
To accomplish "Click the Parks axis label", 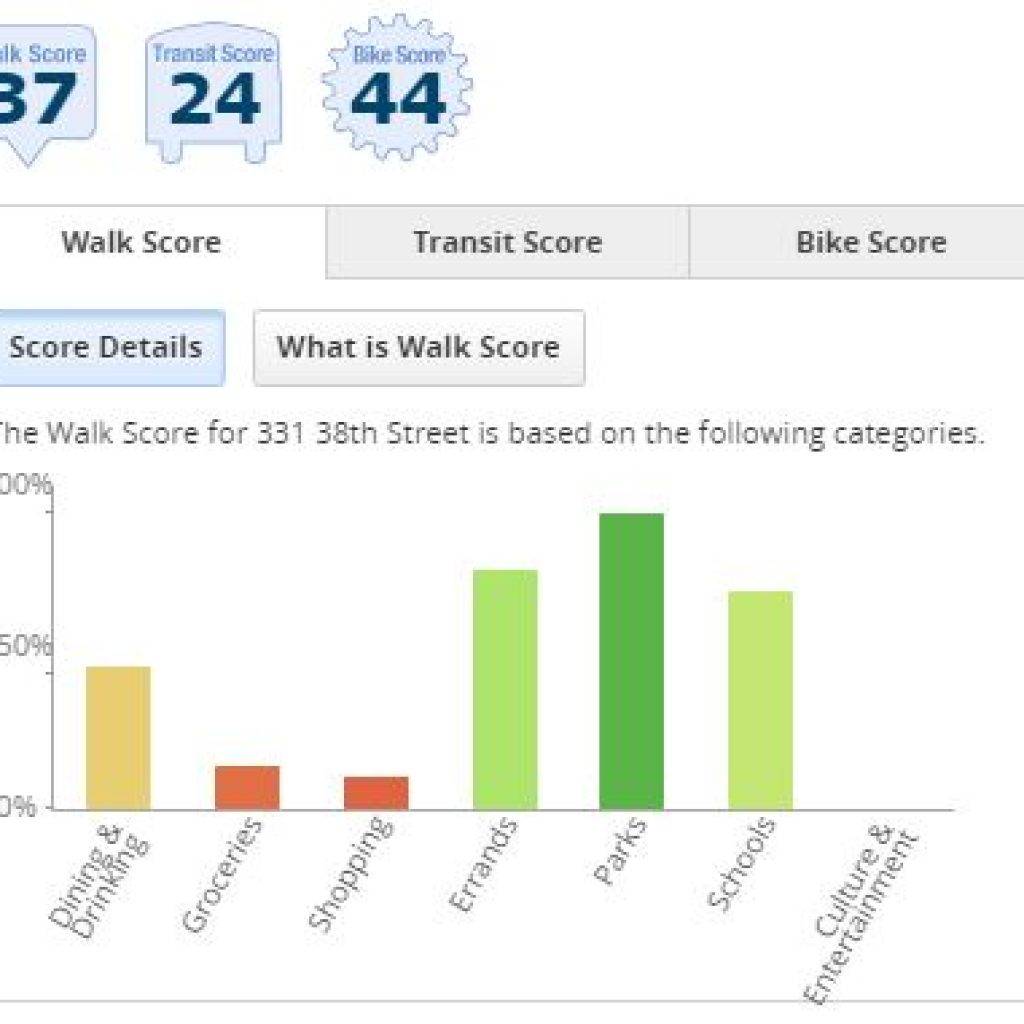I will click(620, 851).
